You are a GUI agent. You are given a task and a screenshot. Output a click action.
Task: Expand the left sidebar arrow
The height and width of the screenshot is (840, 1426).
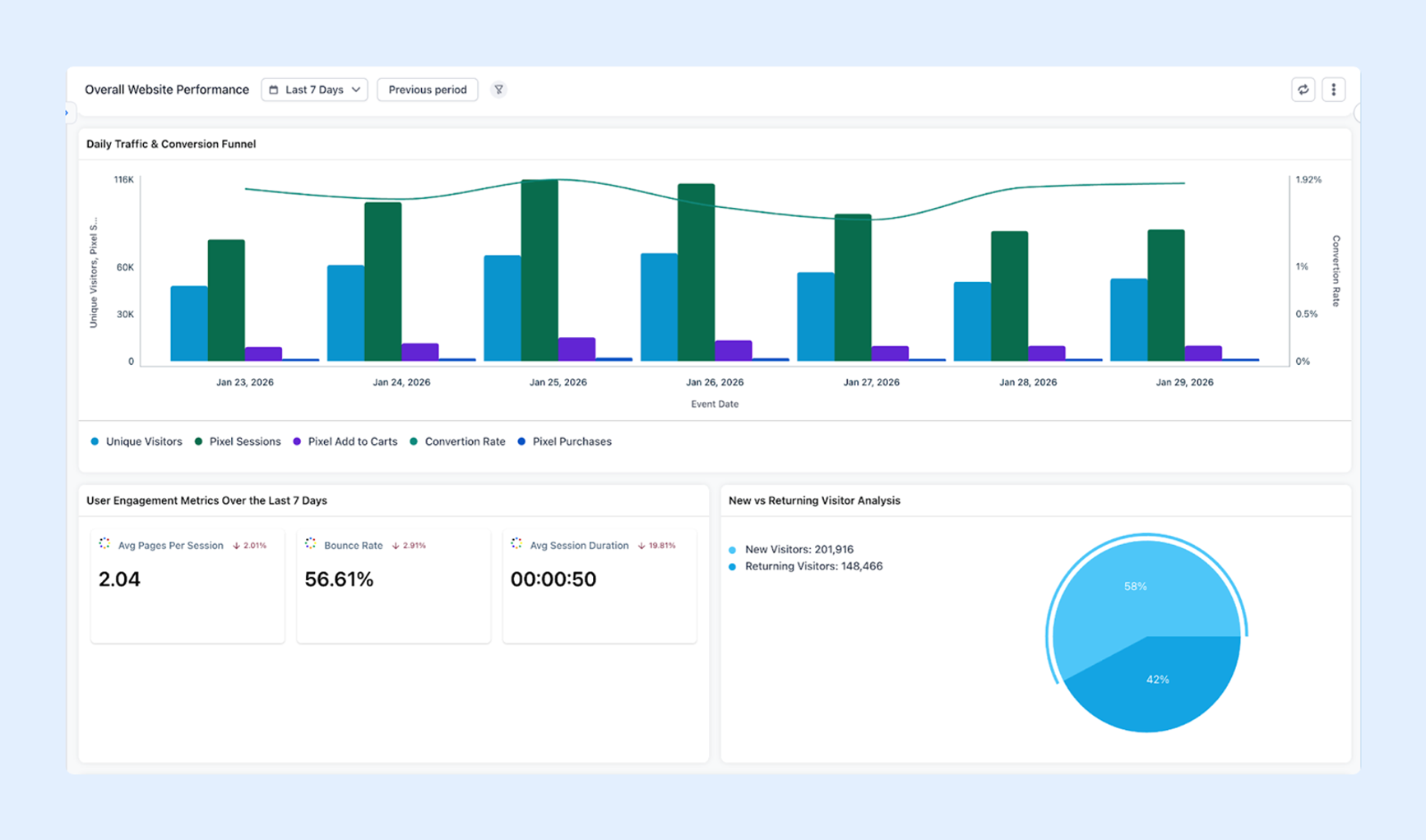click(x=67, y=113)
